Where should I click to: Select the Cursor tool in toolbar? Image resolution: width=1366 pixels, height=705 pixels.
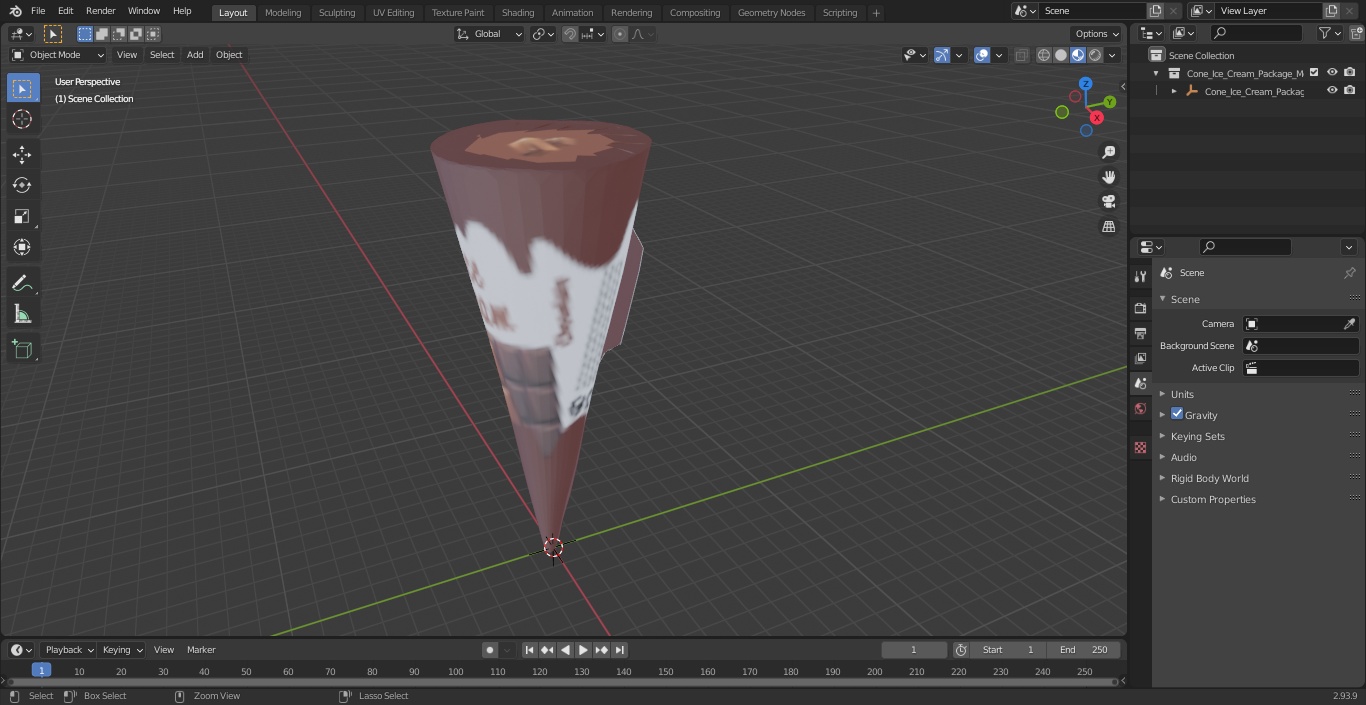click(x=22, y=119)
